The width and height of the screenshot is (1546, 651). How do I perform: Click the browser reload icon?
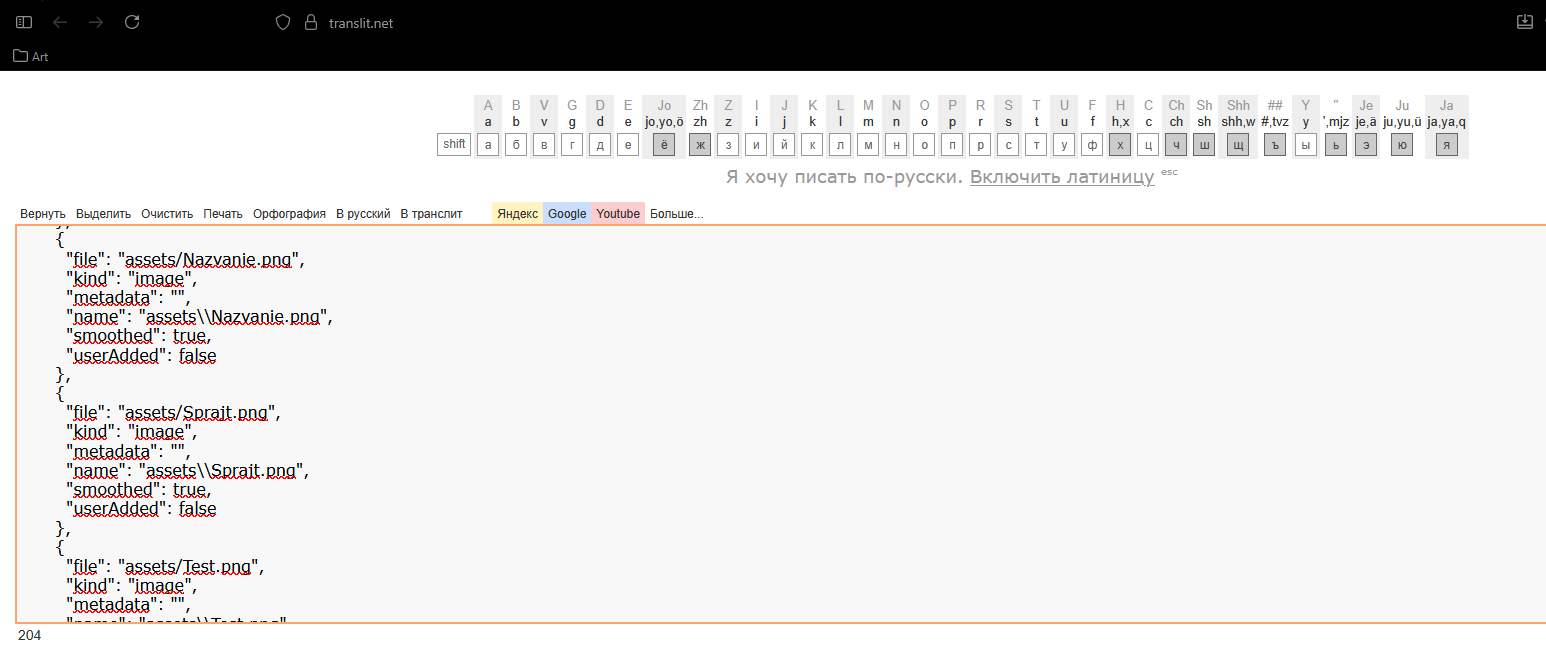point(132,22)
